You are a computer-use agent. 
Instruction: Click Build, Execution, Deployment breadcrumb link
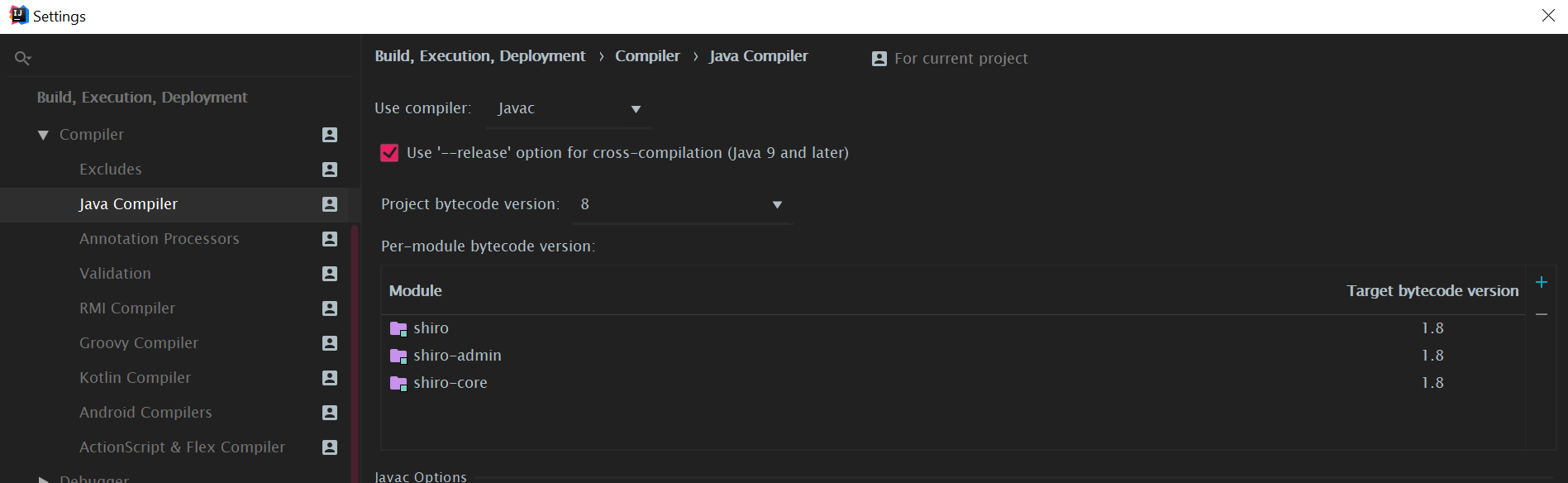click(x=479, y=56)
